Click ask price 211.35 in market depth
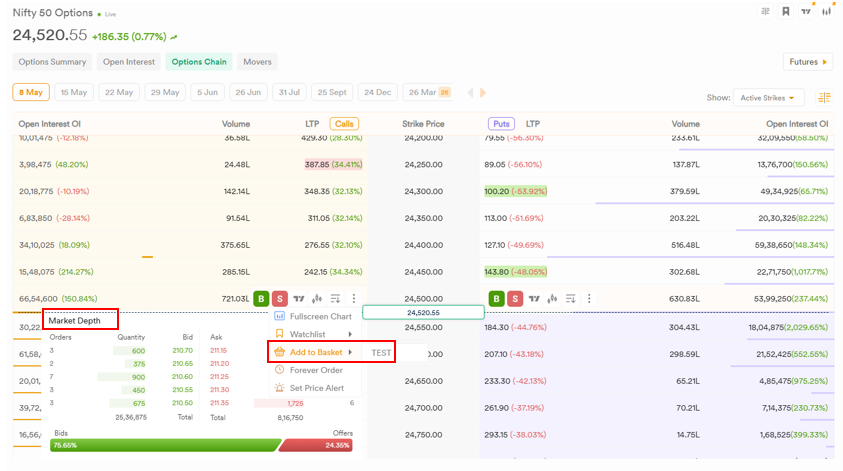The height and width of the screenshot is (471, 843). [219, 403]
